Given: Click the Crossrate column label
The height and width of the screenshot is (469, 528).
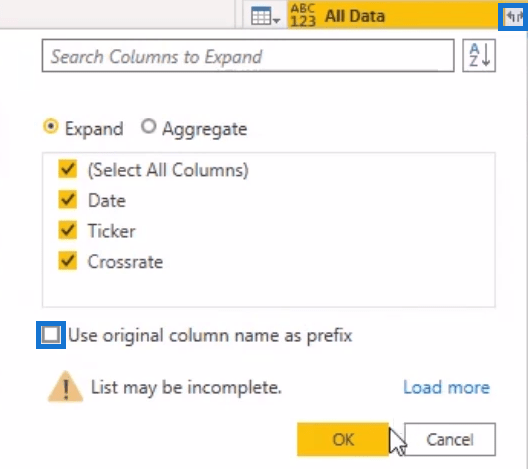Looking at the screenshot, I should pos(125,262).
